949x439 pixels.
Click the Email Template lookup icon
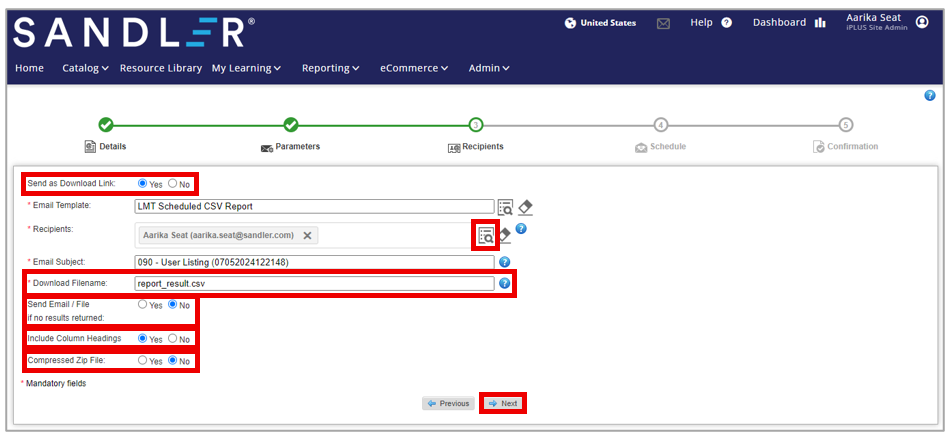[x=505, y=207]
